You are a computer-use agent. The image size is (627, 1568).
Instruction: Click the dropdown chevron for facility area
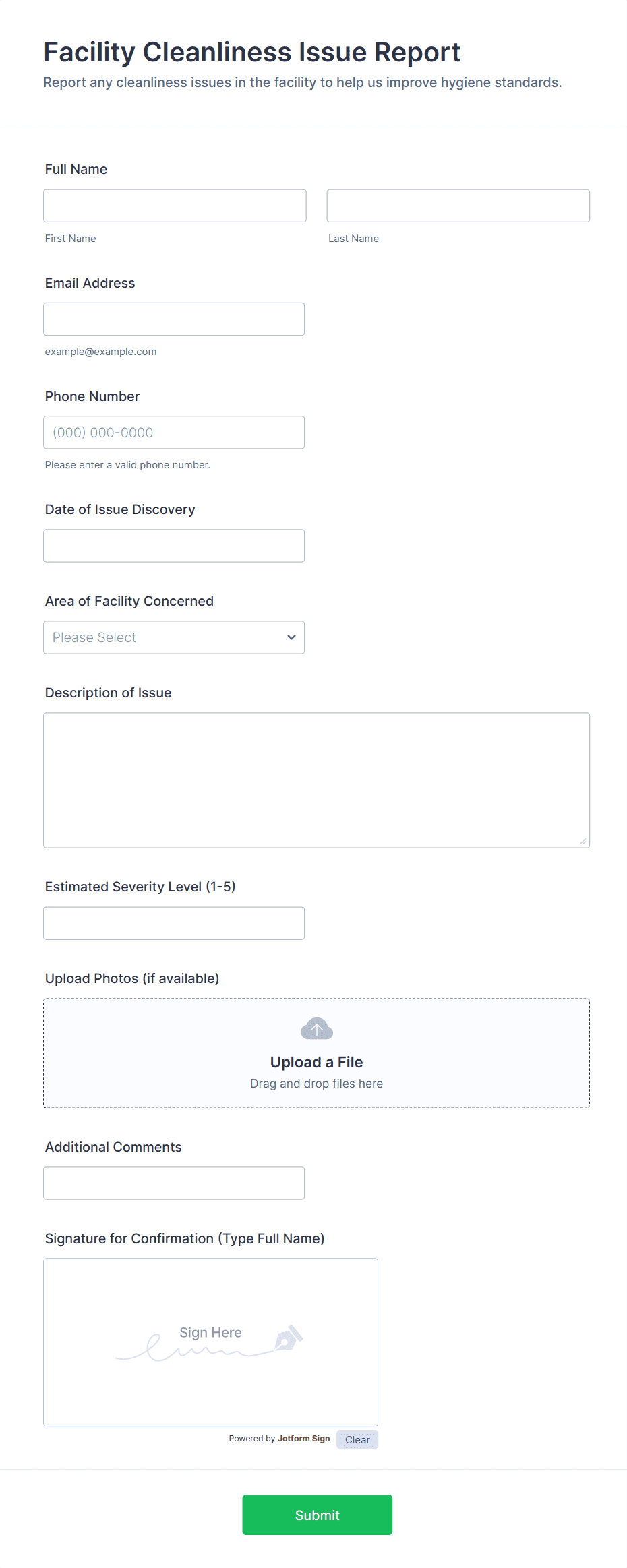click(291, 637)
